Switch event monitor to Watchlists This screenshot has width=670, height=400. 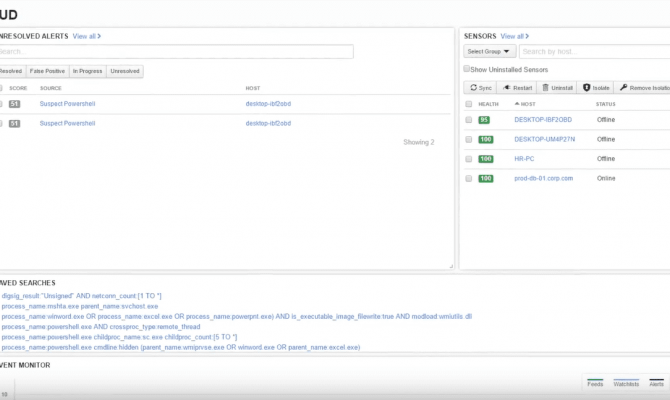(626, 383)
